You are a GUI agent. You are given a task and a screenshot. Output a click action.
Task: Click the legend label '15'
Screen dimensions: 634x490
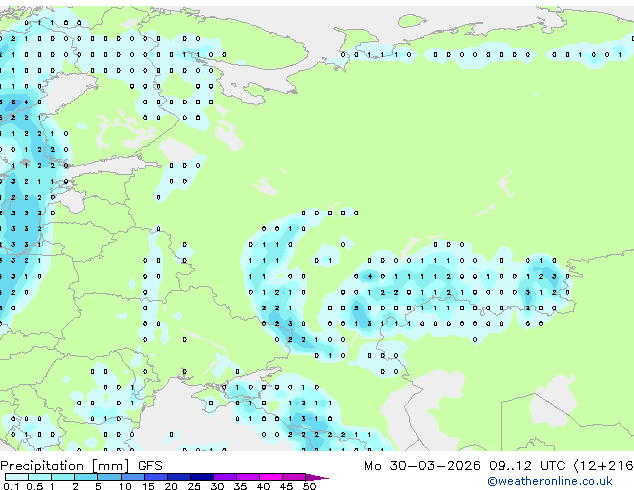point(148,486)
